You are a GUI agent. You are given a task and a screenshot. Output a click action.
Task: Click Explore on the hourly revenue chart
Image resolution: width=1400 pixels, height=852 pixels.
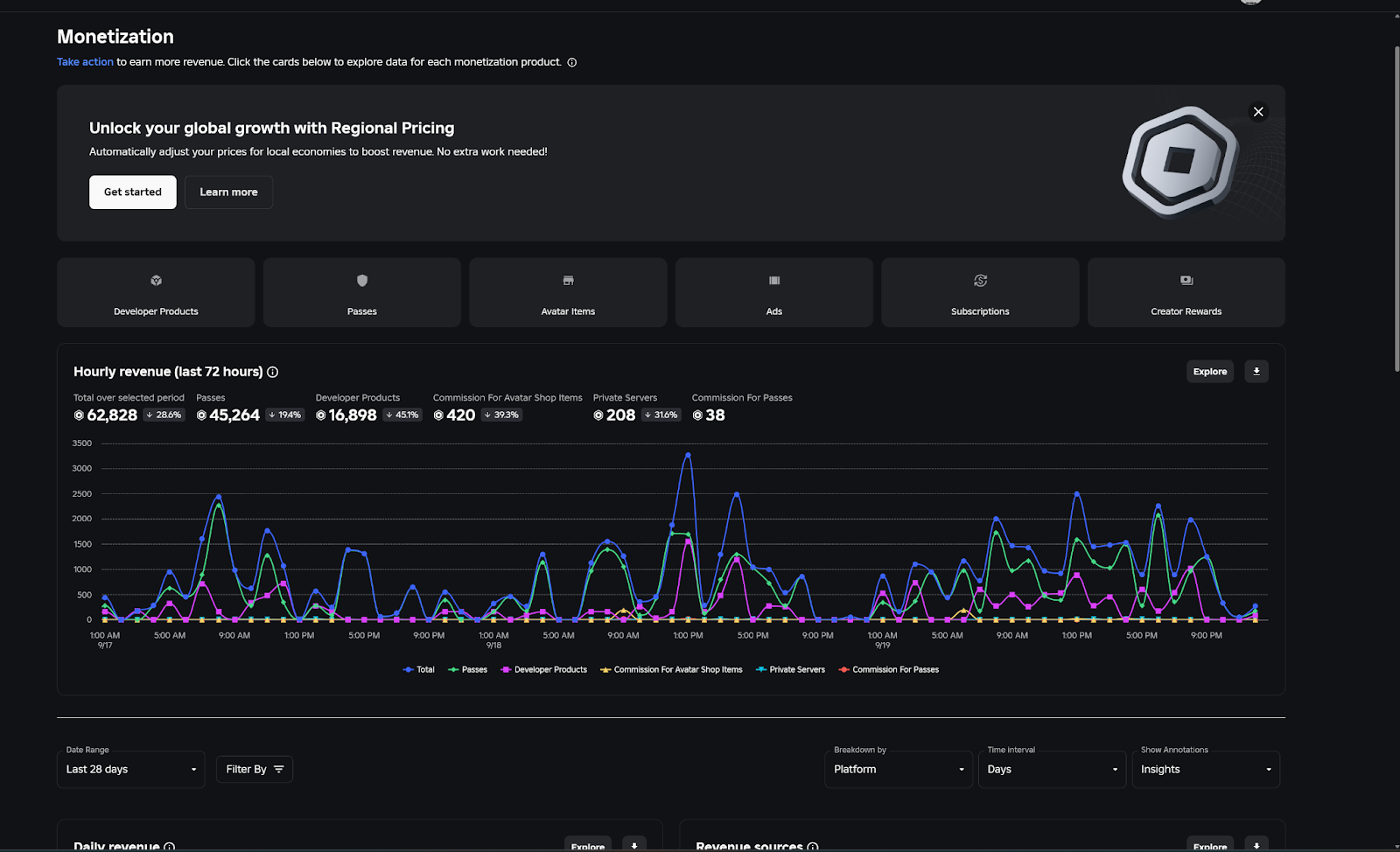1209,371
